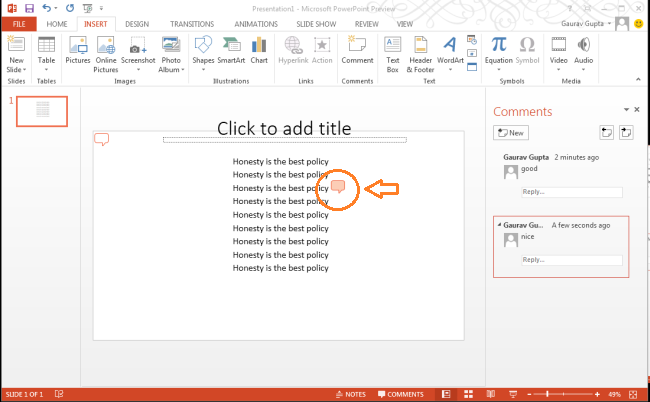650x402 pixels.
Task: Insert Date & Time small icon
Action: [472, 40]
